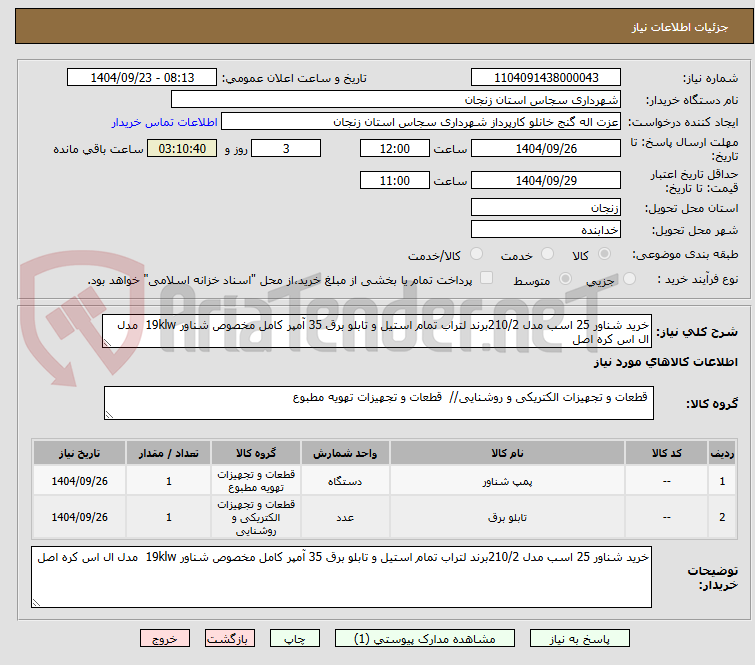Click the گروه کالا textarea
This screenshot has height=665, width=755.
point(379,403)
